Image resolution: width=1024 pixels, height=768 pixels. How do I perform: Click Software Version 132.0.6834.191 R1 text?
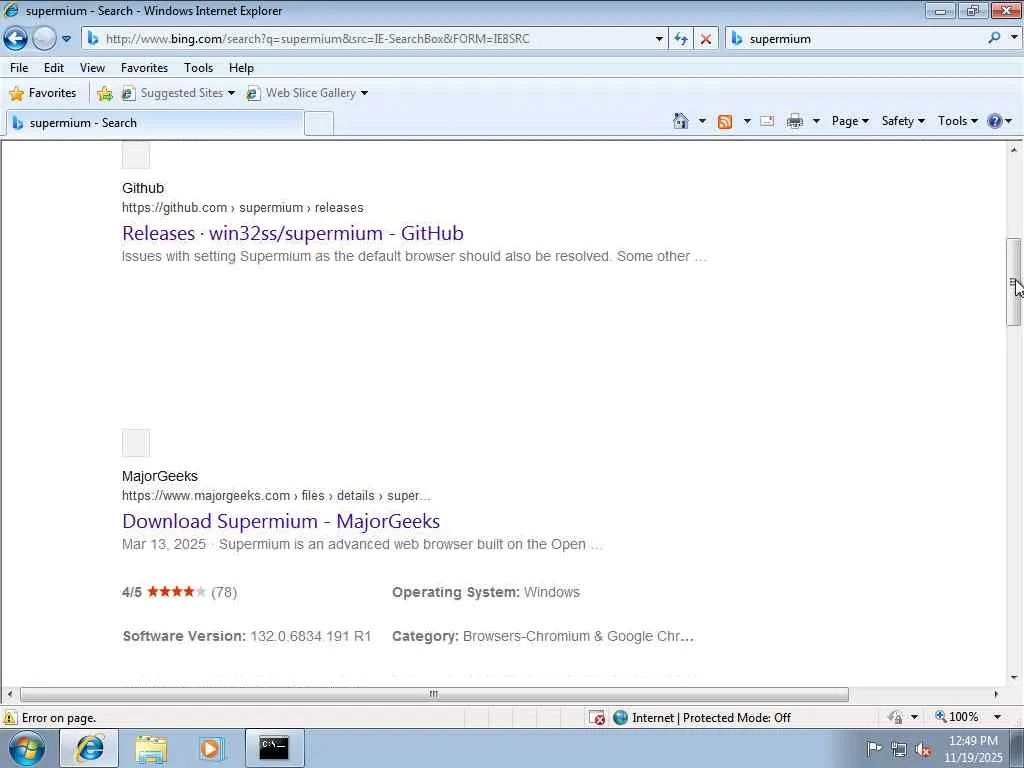tap(247, 636)
